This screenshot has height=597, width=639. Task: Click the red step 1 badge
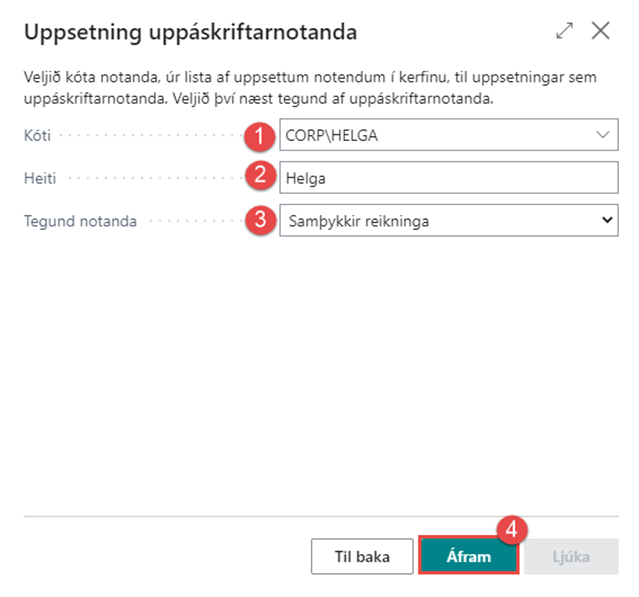click(x=262, y=134)
